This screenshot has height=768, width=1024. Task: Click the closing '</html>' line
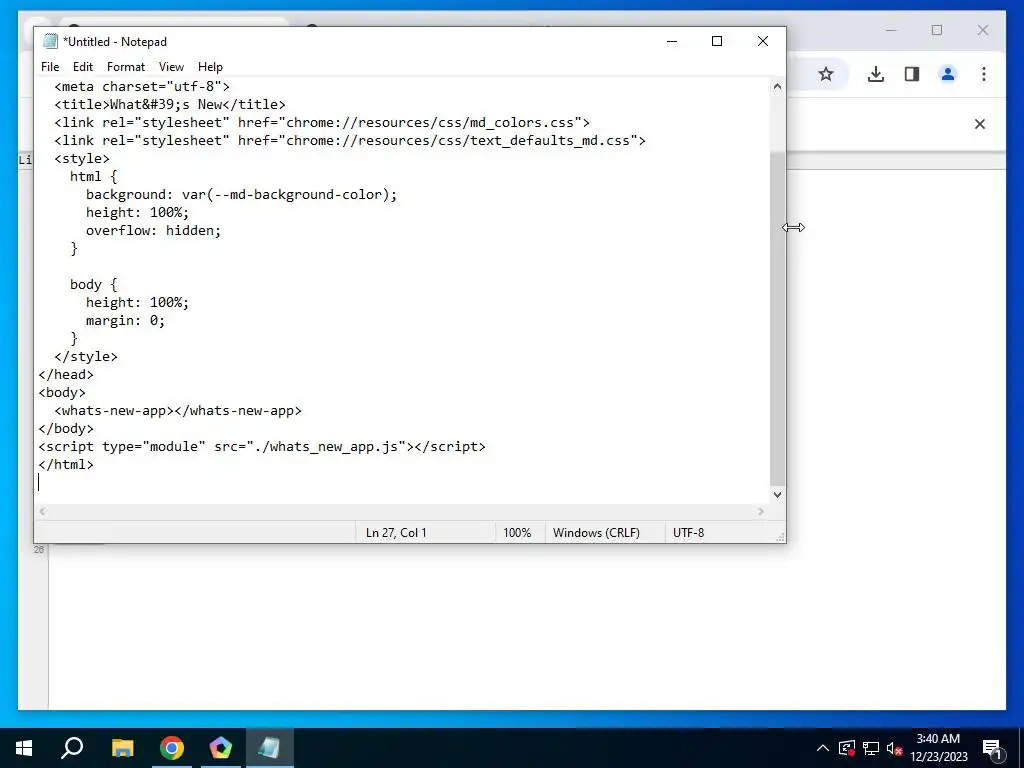[66, 464]
